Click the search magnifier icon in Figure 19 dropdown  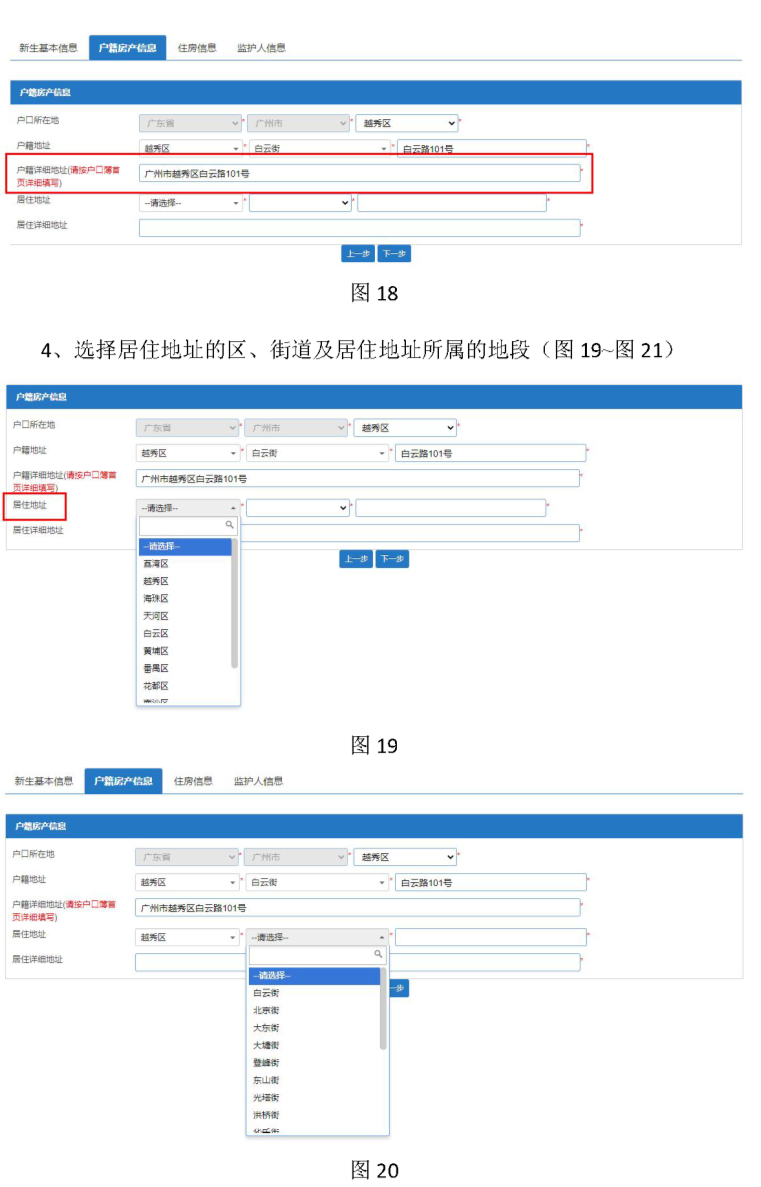click(x=229, y=525)
